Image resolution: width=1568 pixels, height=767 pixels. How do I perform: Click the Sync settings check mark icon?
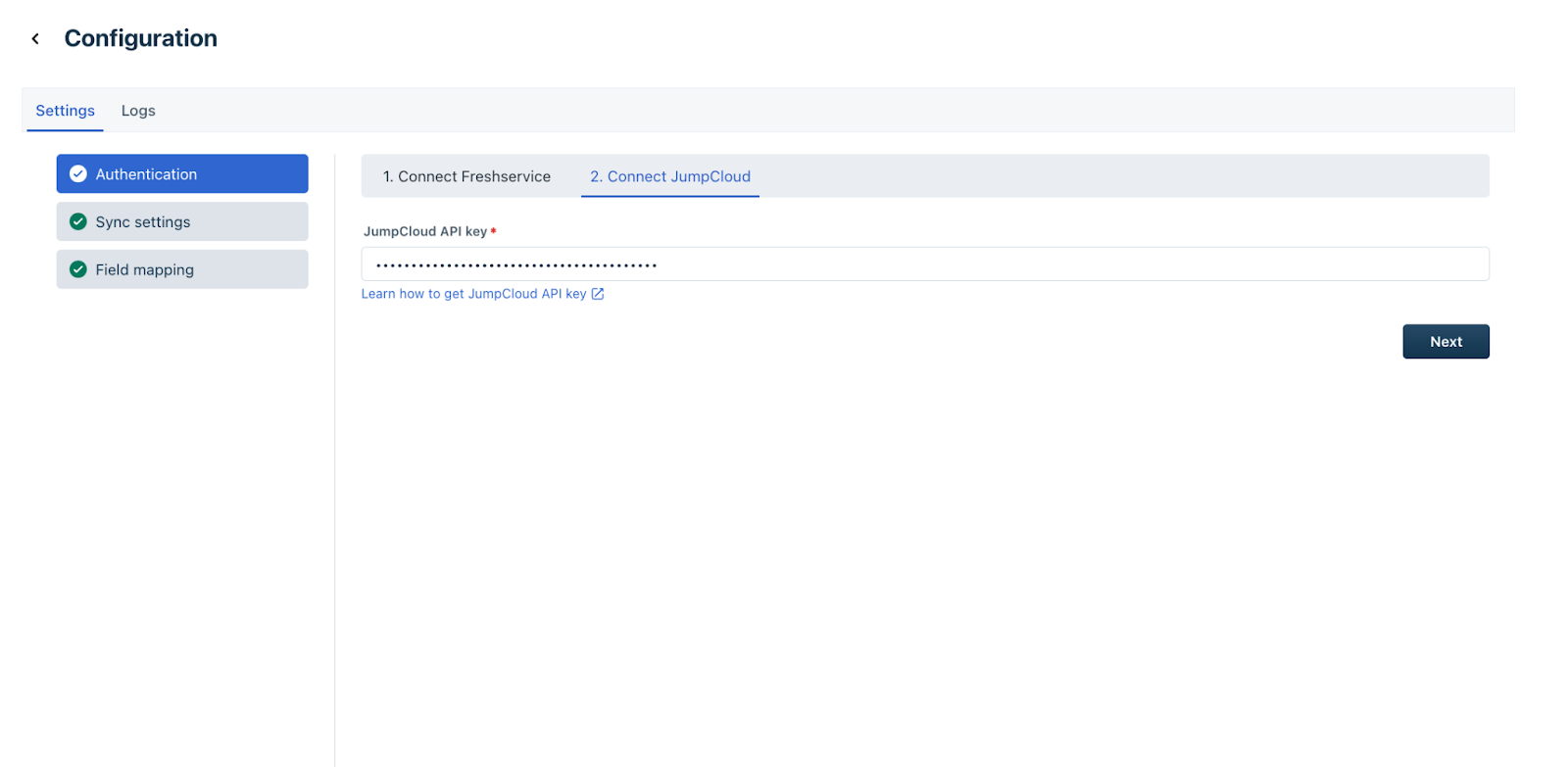[x=78, y=221]
